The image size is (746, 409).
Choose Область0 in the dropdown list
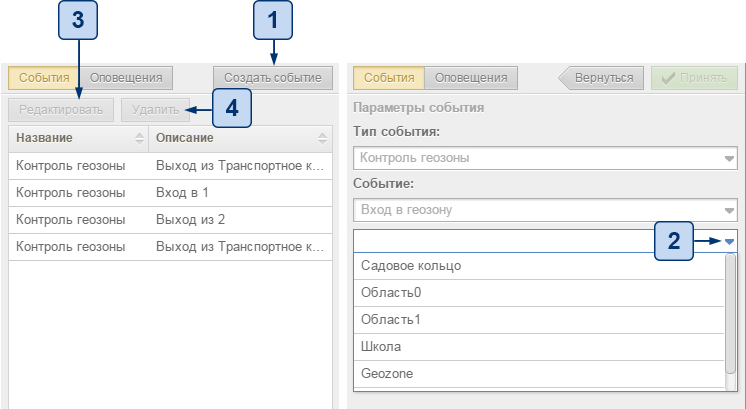click(539, 292)
